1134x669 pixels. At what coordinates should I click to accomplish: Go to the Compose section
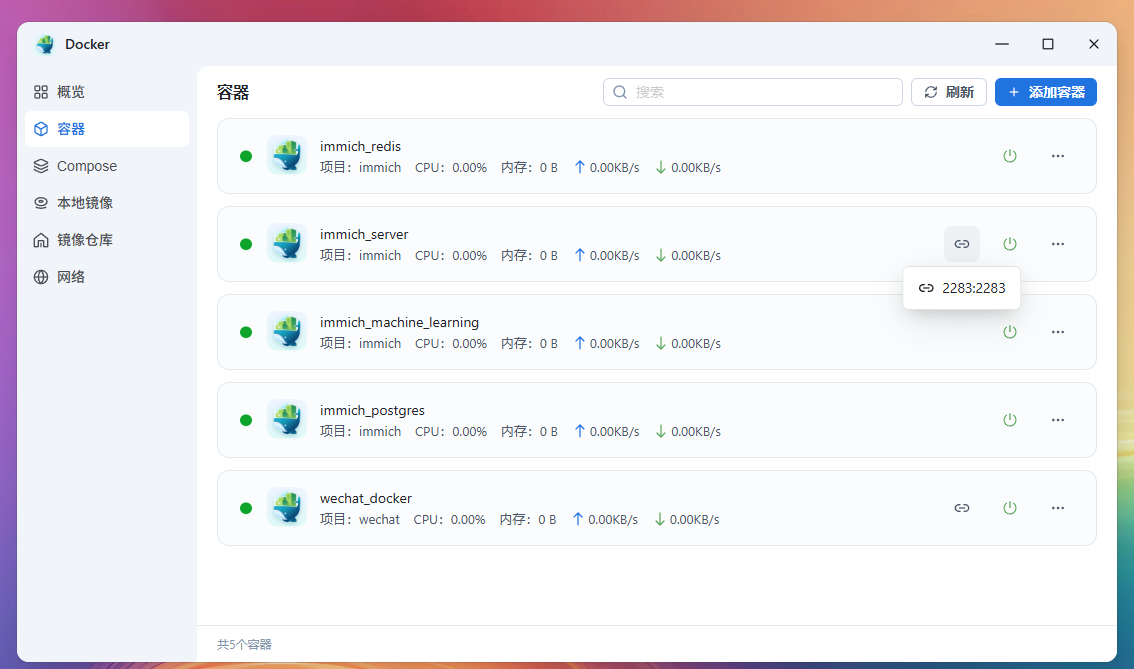click(x=106, y=166)
